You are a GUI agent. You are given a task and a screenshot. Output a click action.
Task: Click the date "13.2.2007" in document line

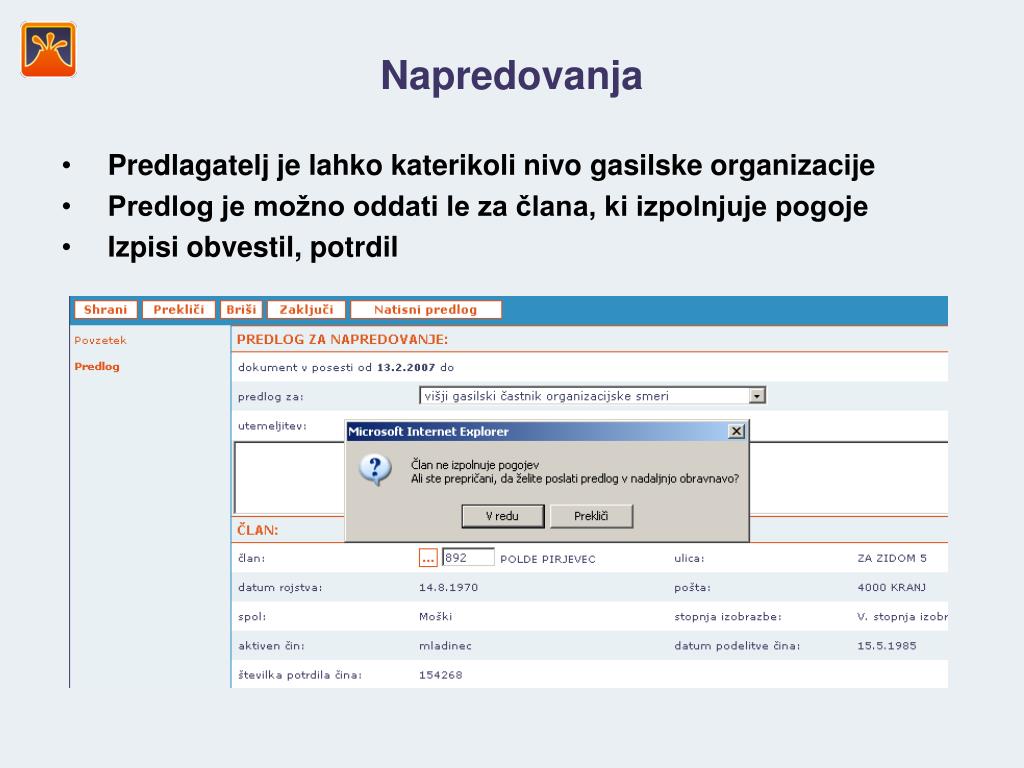[406, 368]
